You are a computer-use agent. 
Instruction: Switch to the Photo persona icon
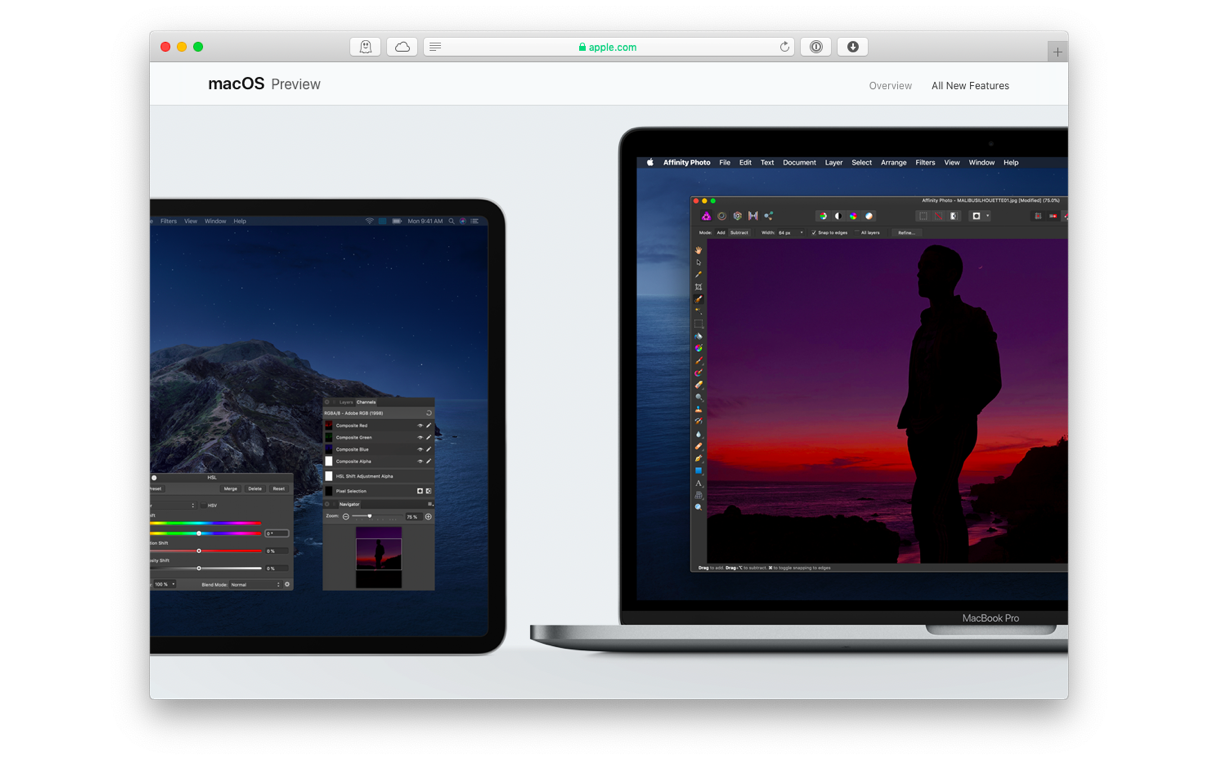[706, 216]
